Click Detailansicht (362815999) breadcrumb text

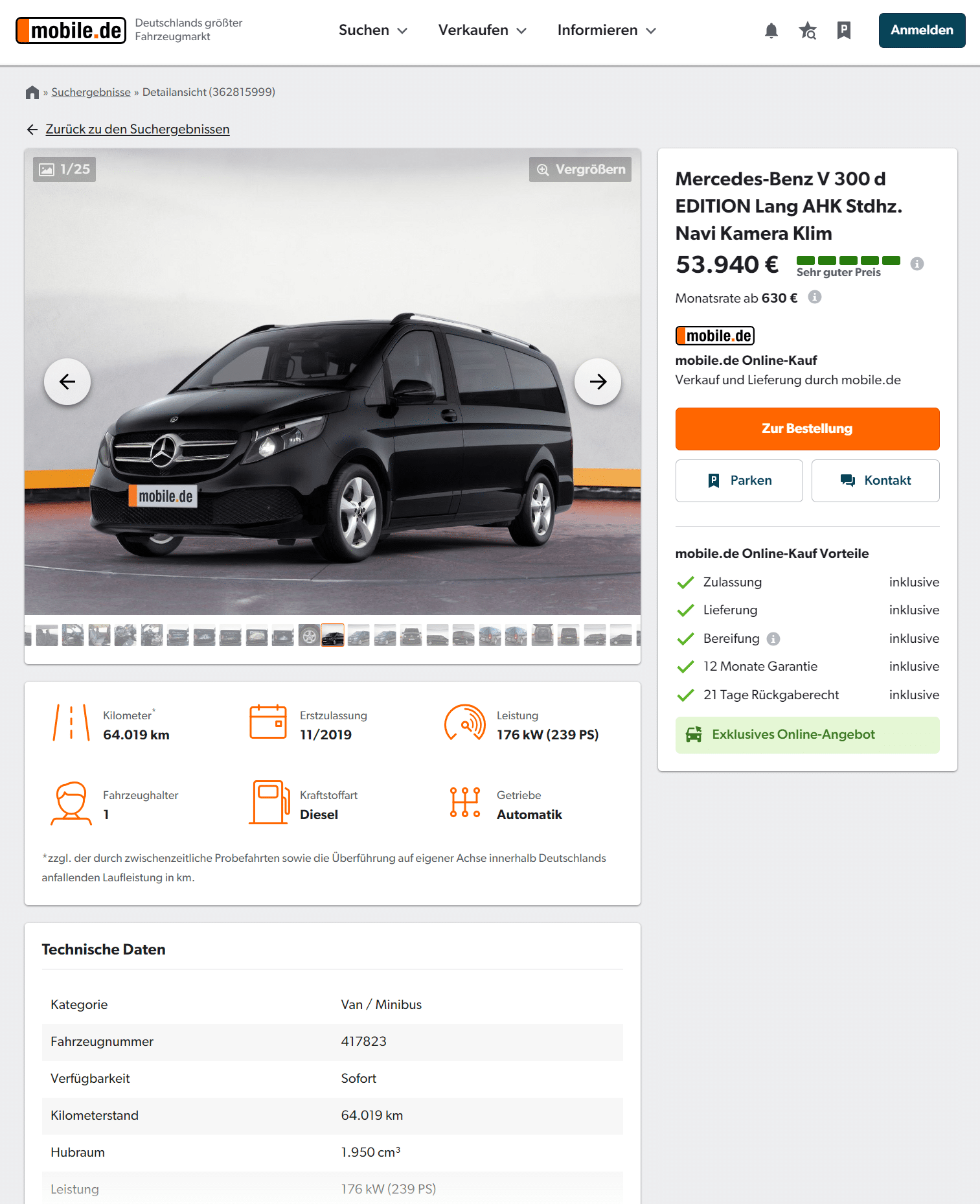click(209, 92)
